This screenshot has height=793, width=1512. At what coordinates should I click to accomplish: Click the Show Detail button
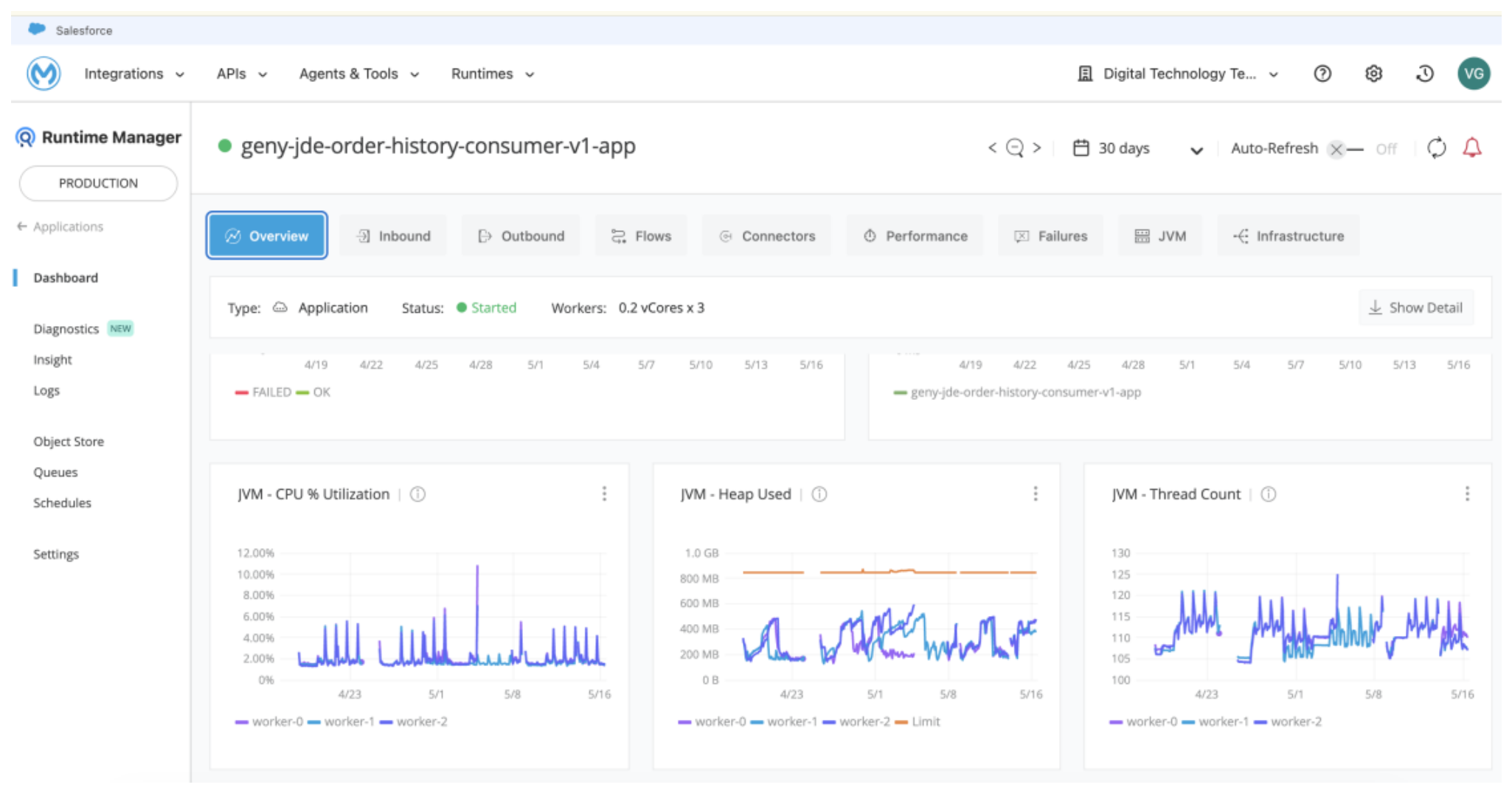1416,308
